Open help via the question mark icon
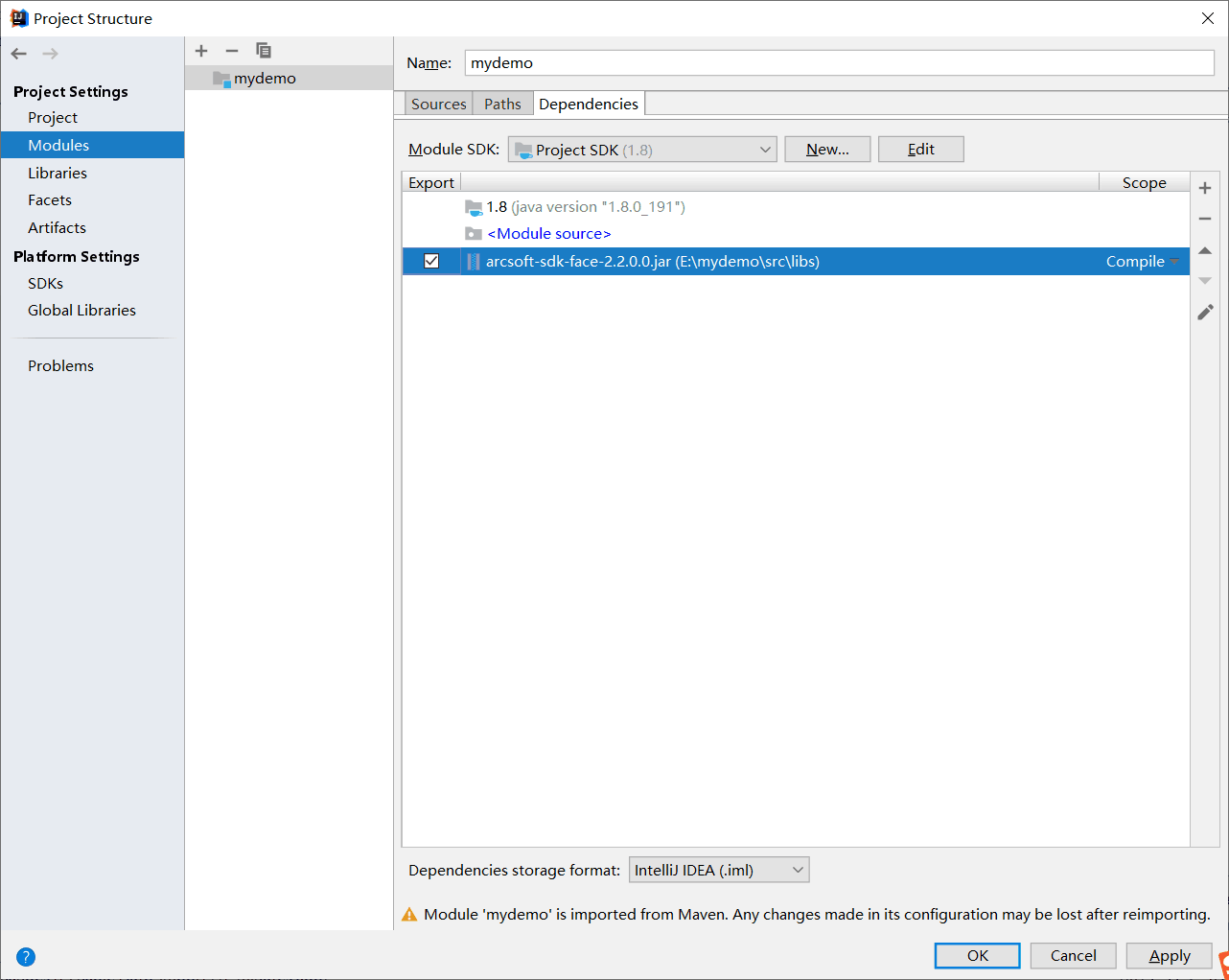The width and height of the screenshot is (1229, 980). (26, 956)
